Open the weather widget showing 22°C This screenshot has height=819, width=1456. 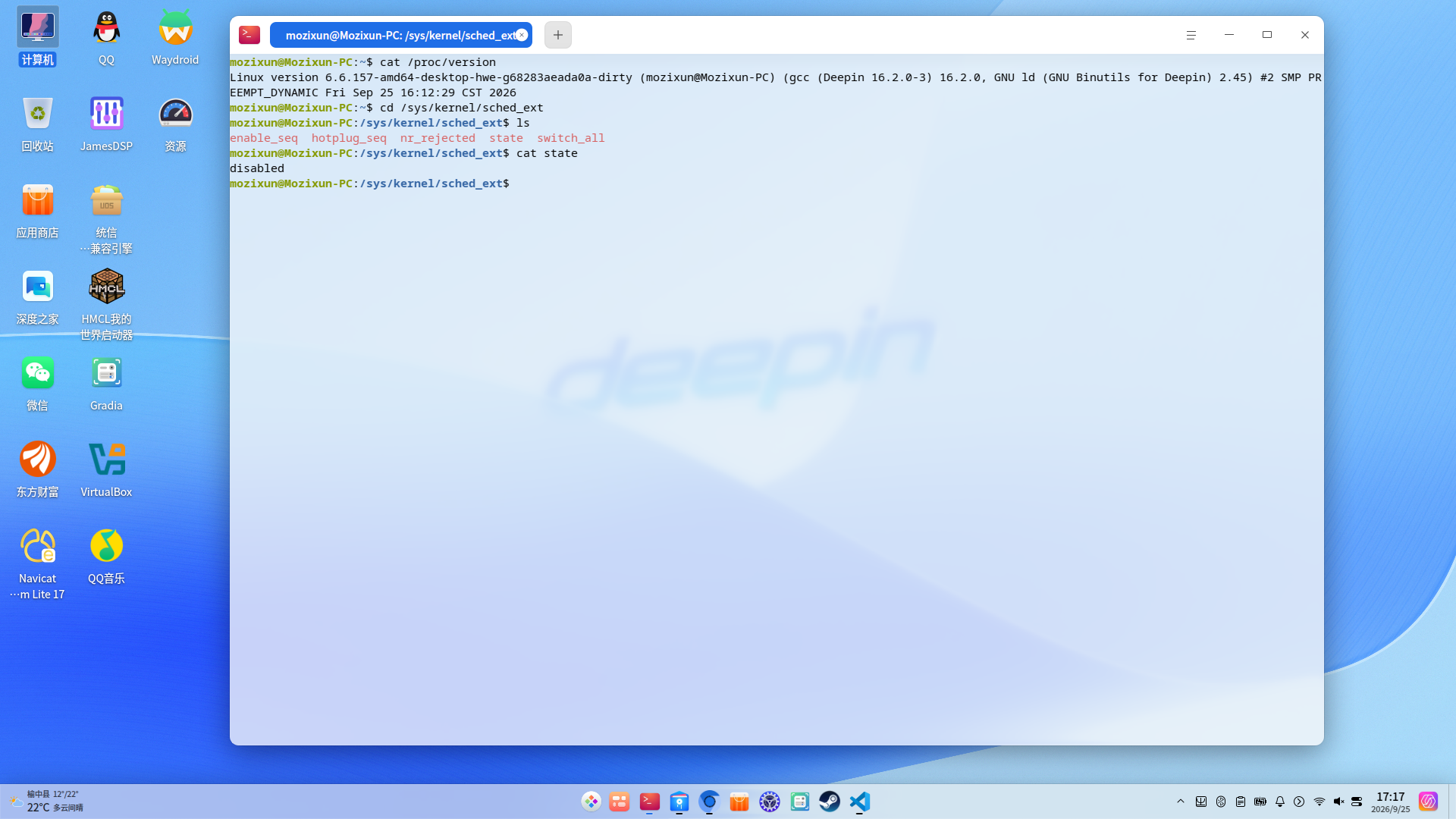point(46,802)
